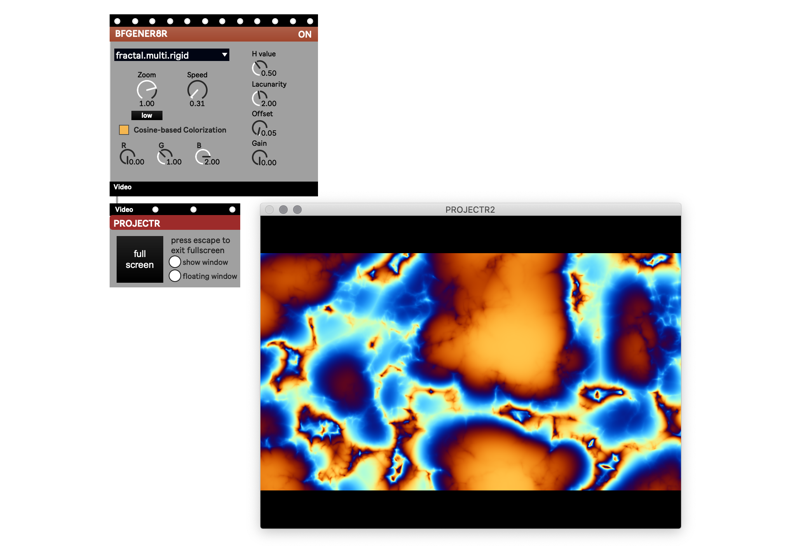Select the floating window radio button

click(174, 276)
